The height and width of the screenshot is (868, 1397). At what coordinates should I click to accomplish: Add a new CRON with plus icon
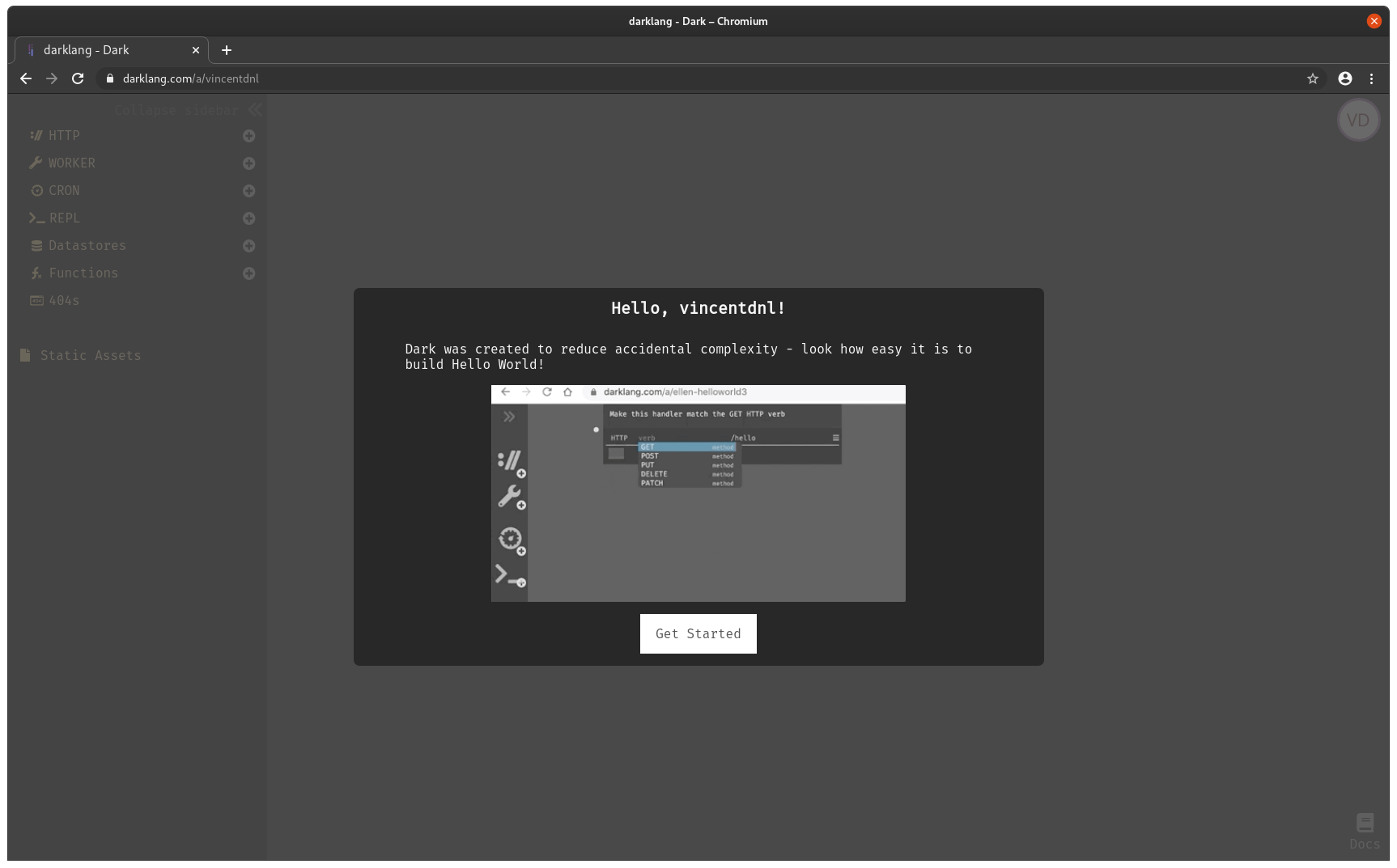249,191
